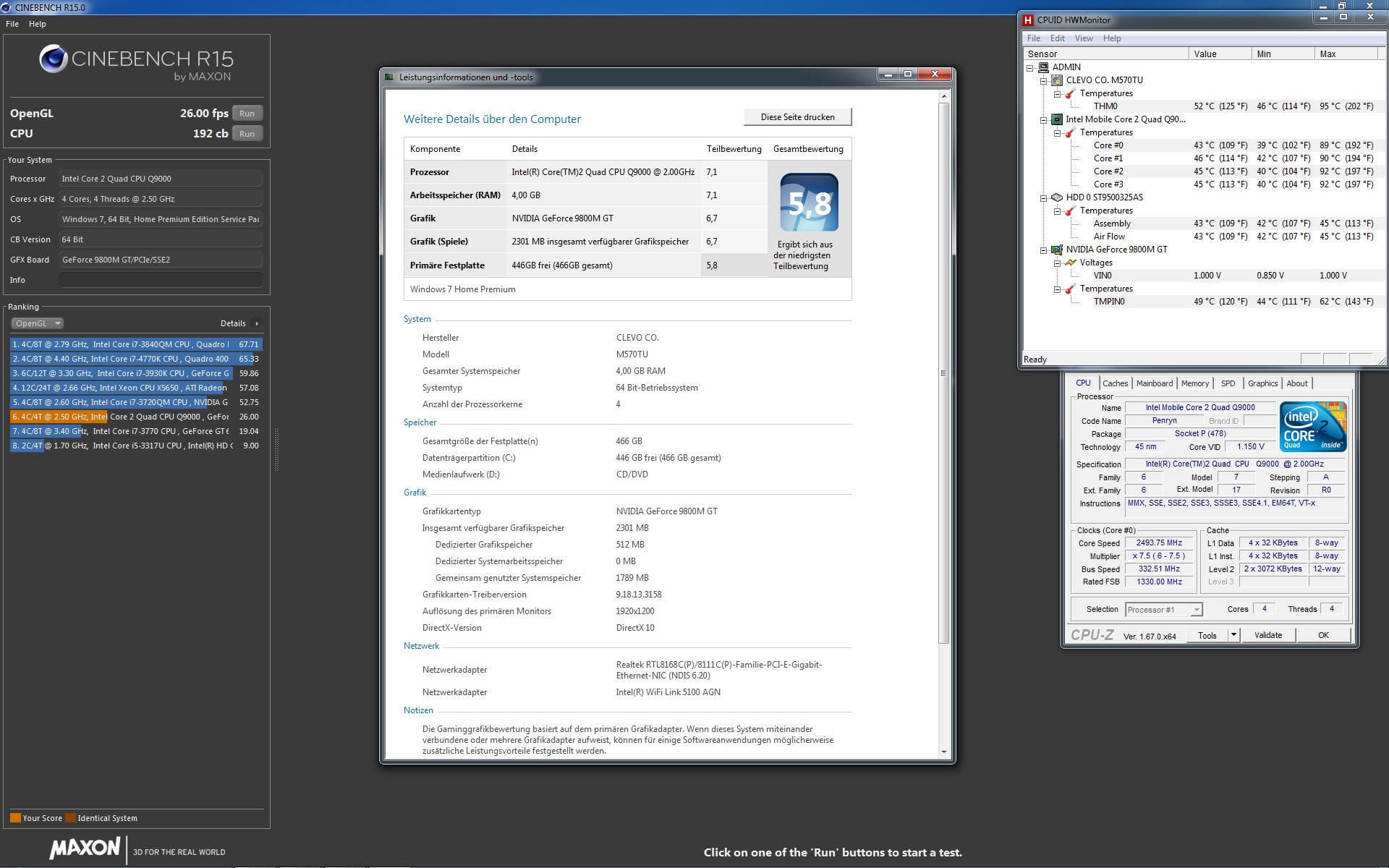Switch to the Mainboard tab in CPU-Z
1389x868 pixels.
coord(1154,383)
